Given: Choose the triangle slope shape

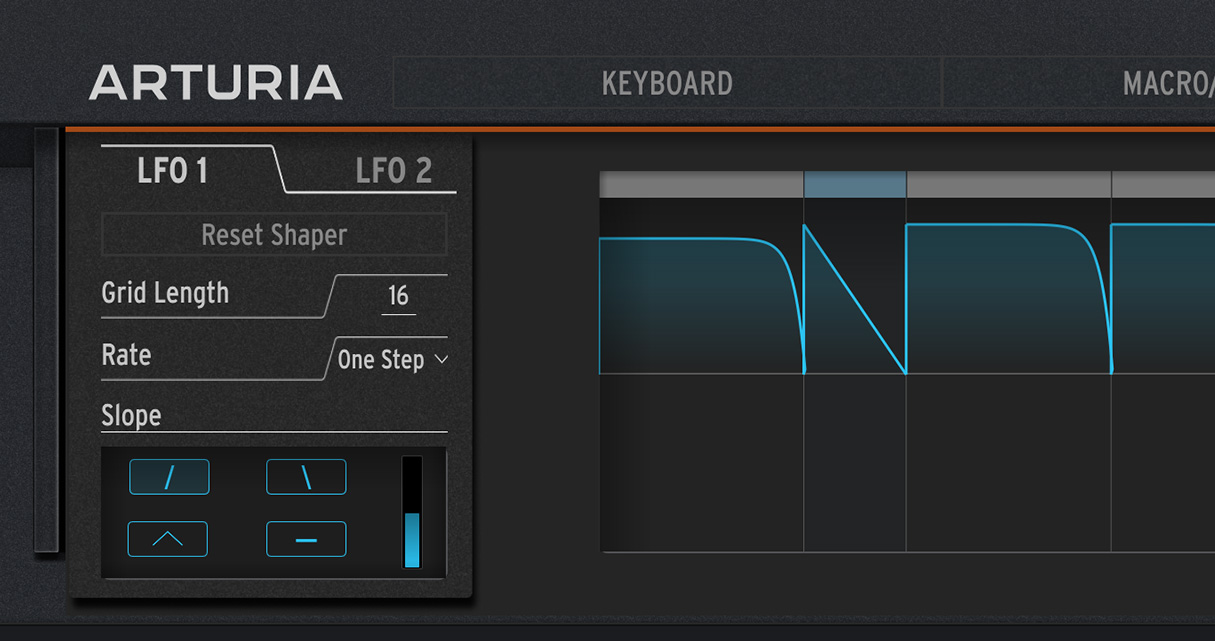Looking at the screenshot, I should 168,539.
